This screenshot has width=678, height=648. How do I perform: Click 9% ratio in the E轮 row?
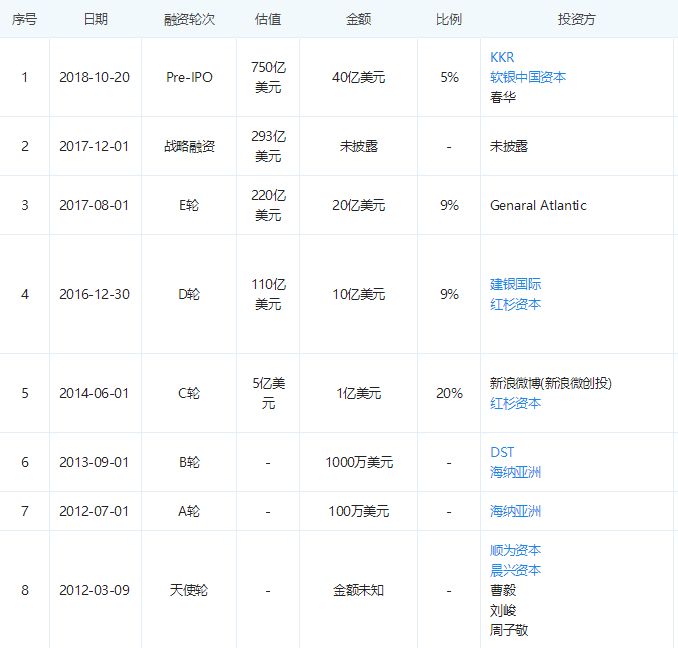click(x=449, y=205)
